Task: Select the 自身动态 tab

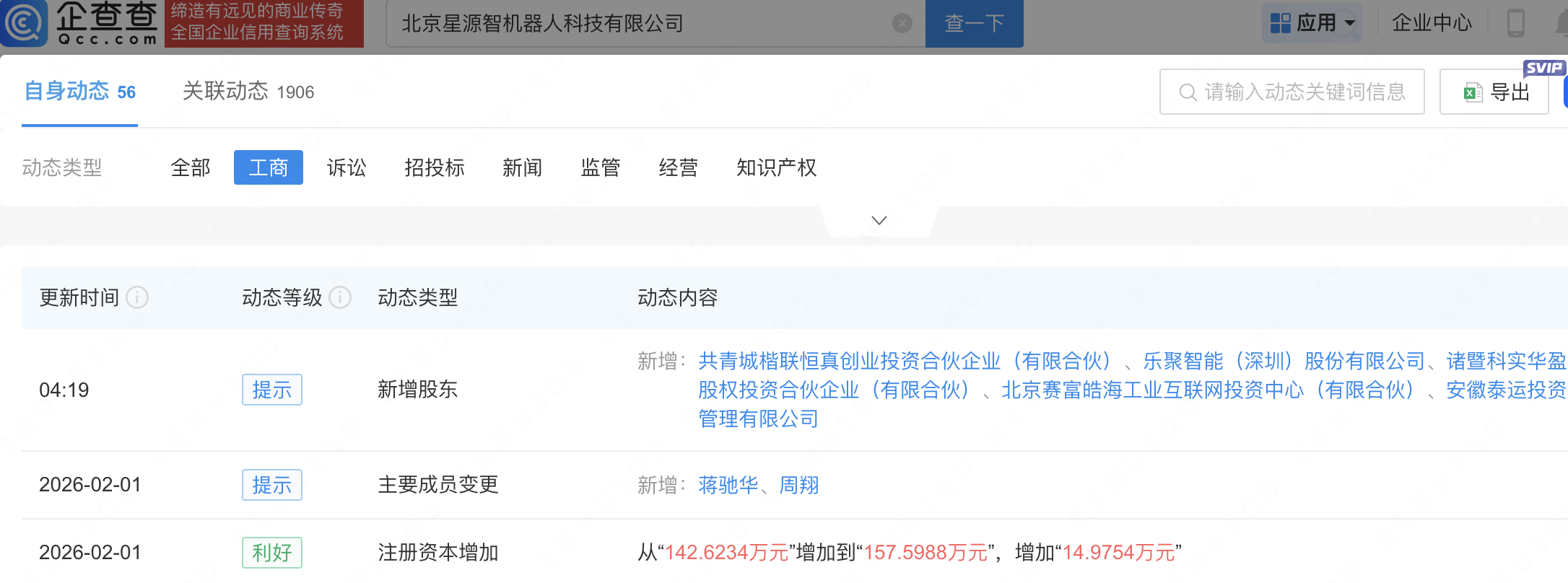Action: (79, 92)
